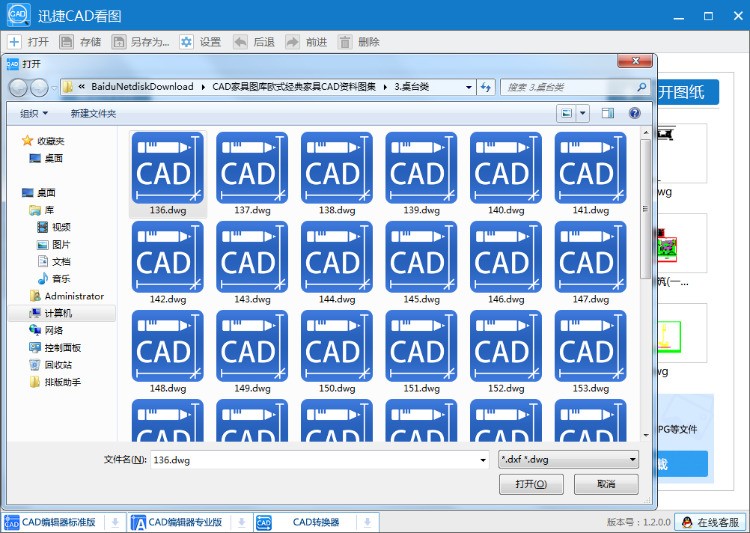Click the dialog back navigation round button

[x=18, y=88]
